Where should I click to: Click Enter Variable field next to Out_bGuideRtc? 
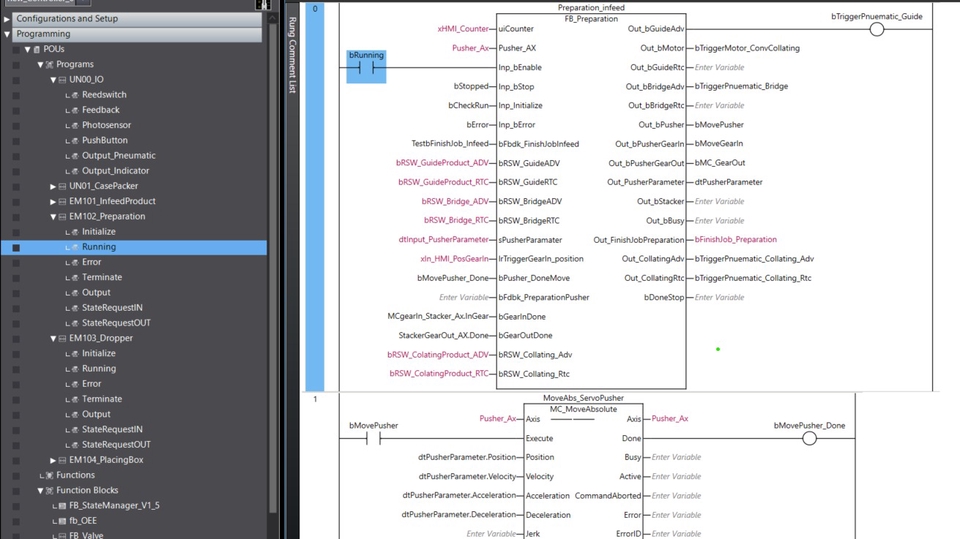click(x=719, y=67)
